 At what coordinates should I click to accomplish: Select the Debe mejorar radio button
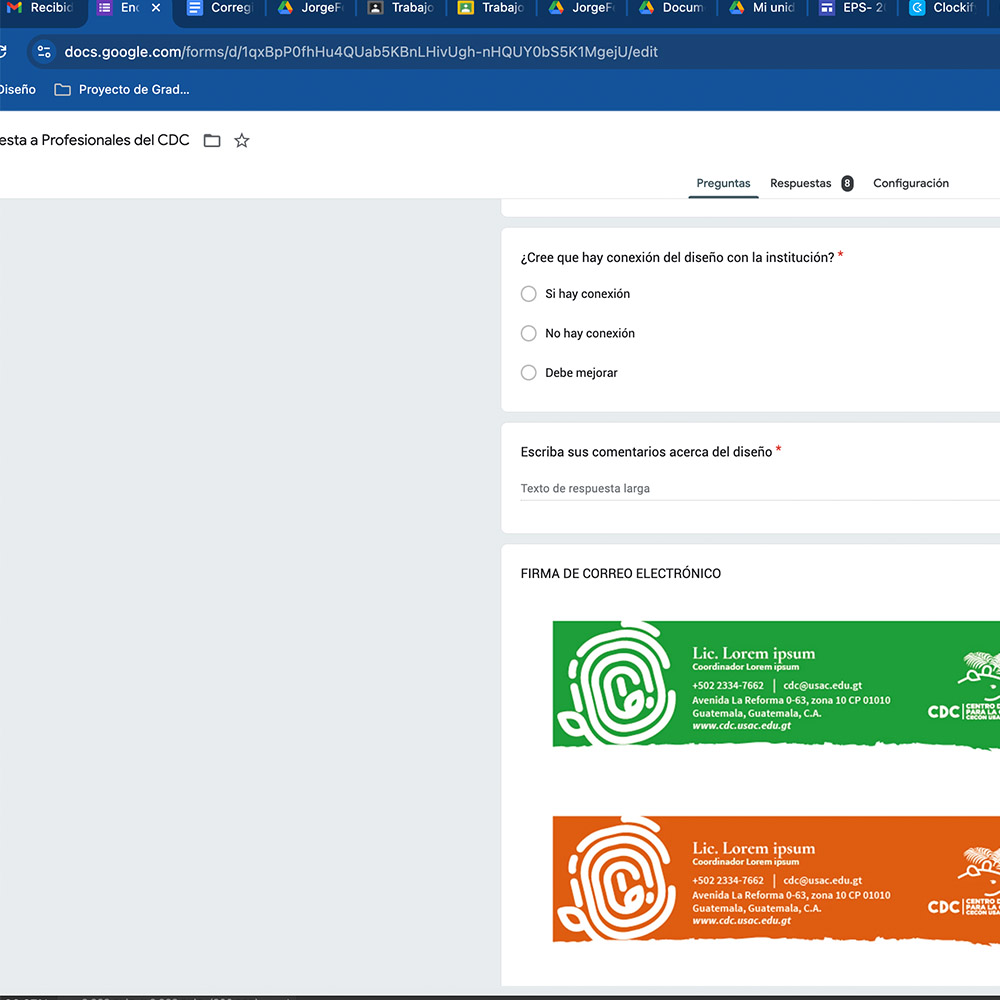pos(529,373)
